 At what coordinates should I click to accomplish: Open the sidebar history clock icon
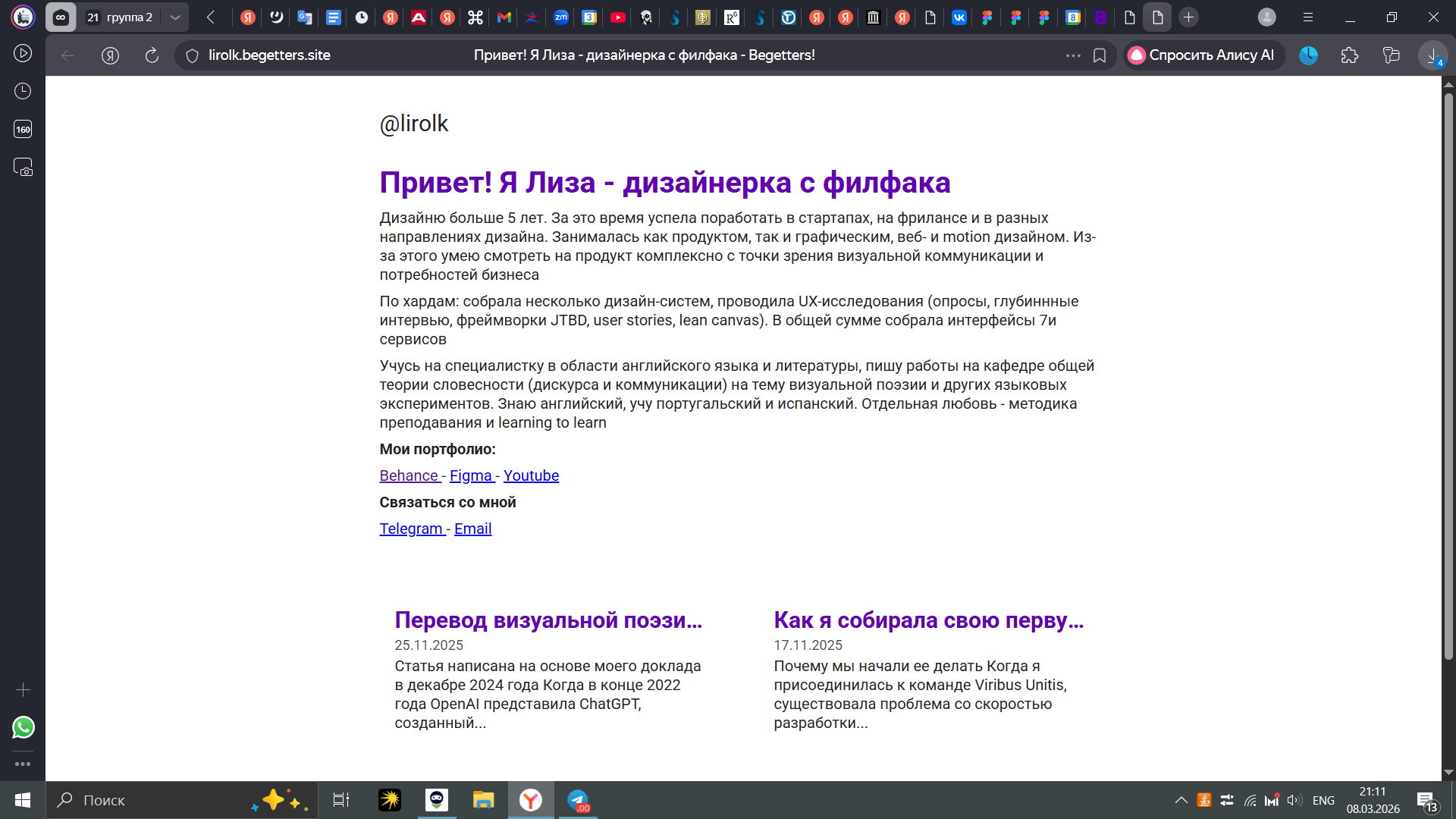click(x=23, y=91)
